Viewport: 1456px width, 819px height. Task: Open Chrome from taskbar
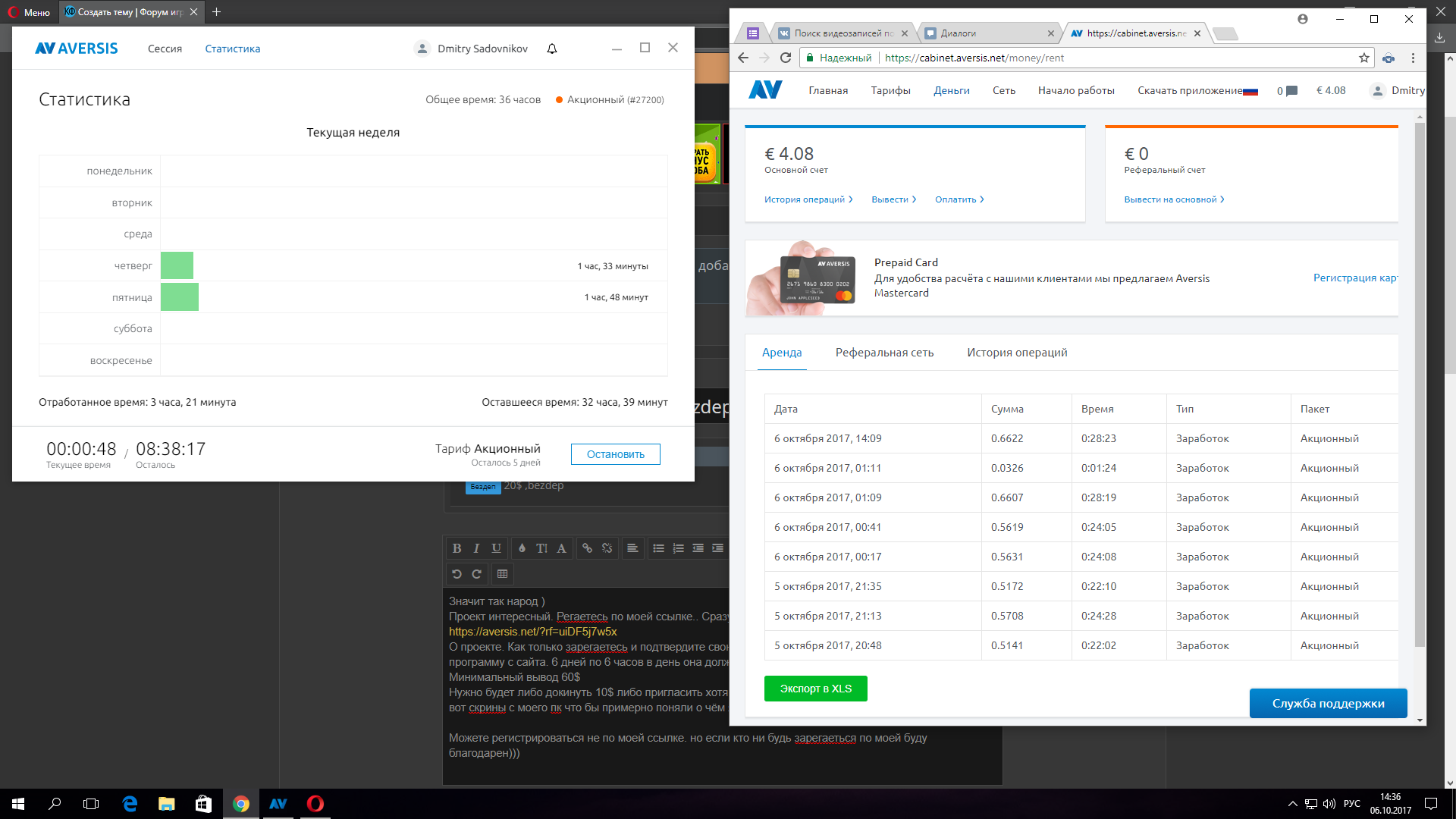241,804
